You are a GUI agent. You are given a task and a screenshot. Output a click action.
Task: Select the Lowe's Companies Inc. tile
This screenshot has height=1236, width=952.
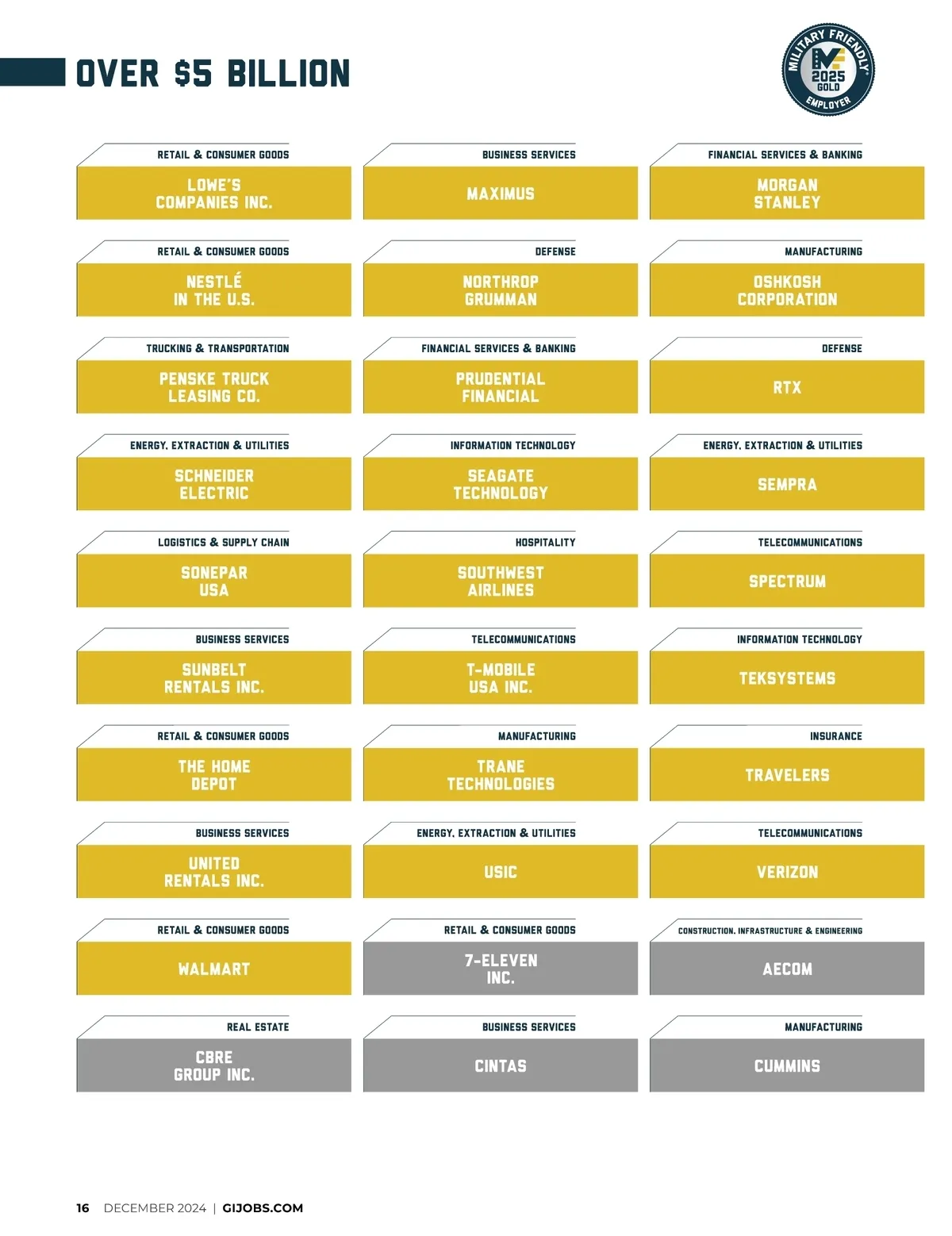(x=214, y=194)
